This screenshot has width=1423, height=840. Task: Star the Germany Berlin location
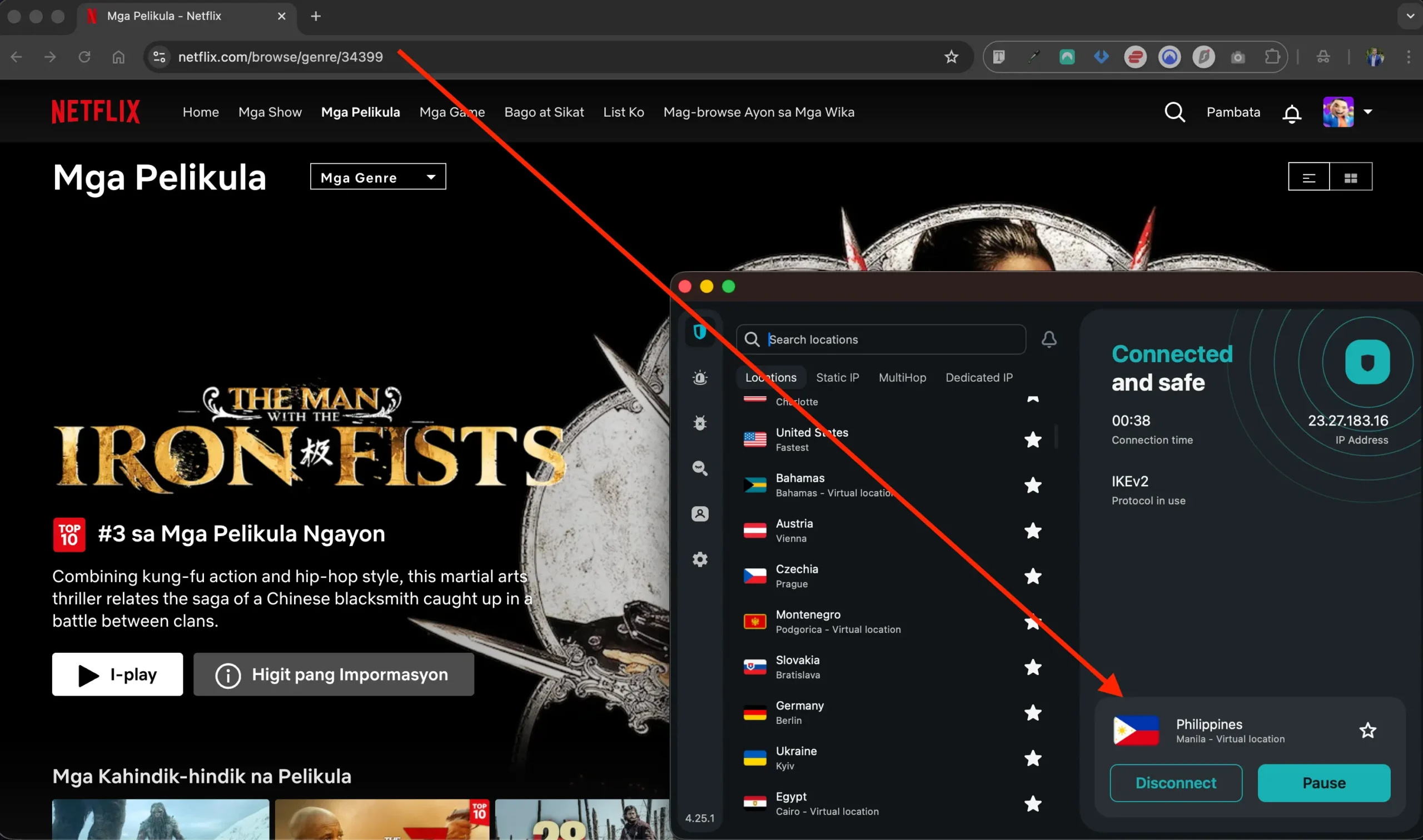[1033, 713]
